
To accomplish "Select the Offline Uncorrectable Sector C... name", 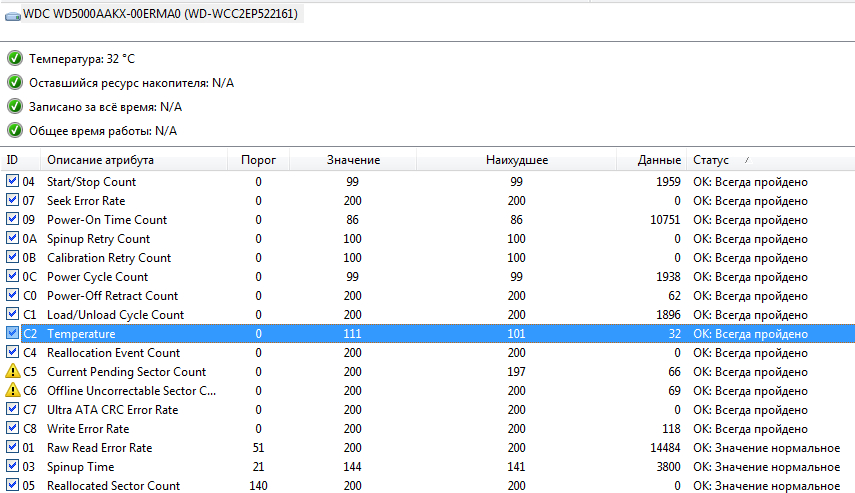I will tap(131, 391).
